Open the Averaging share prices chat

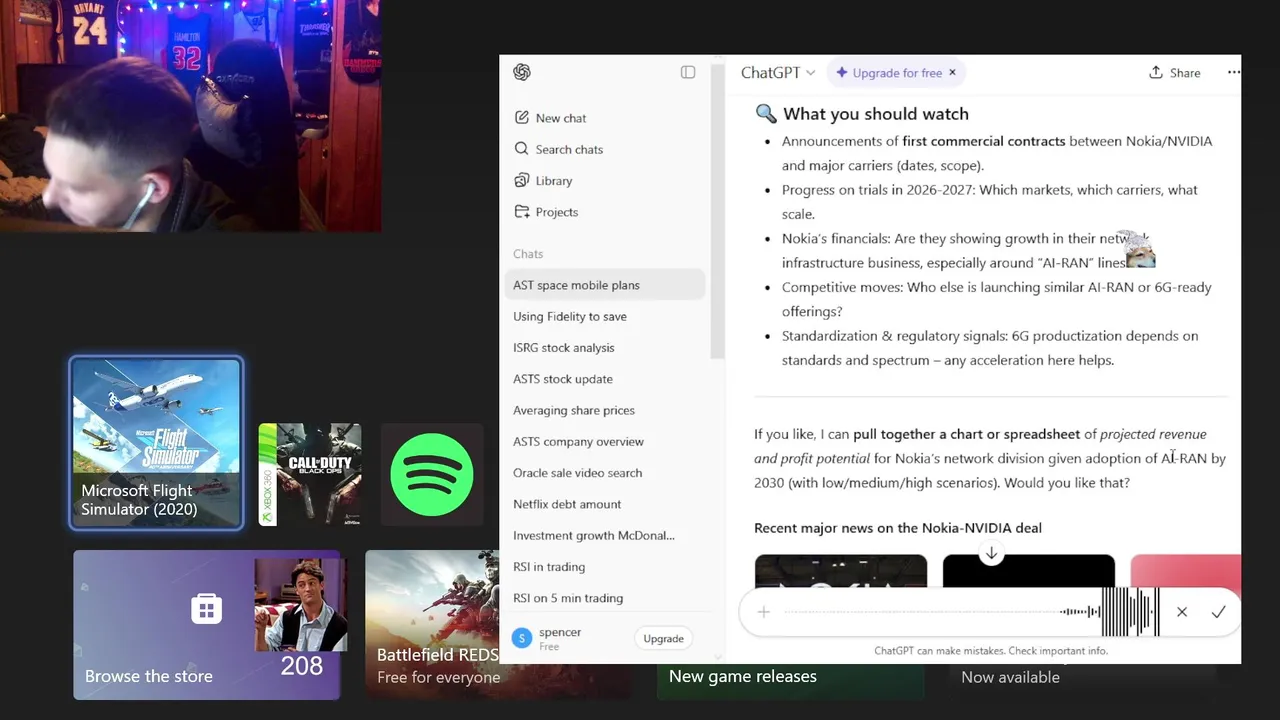(x=606, y=410)
